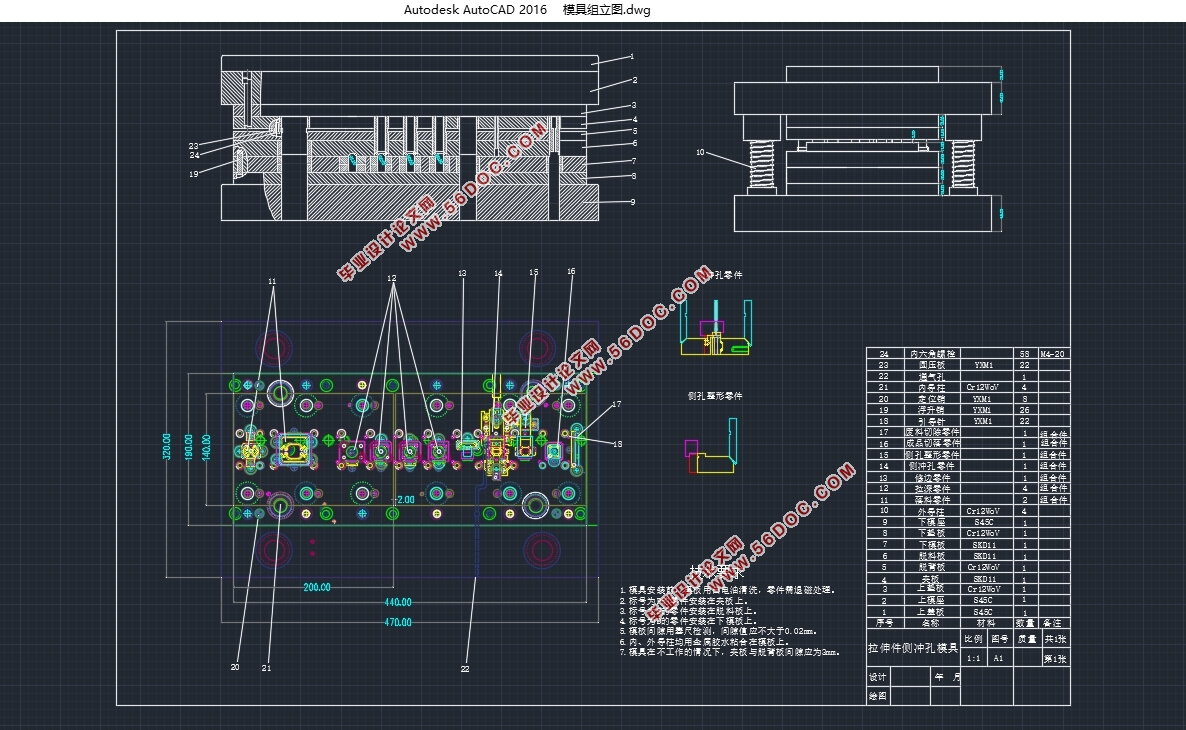Click the 定位销 name cell in parts table

(x=931, y=399)
